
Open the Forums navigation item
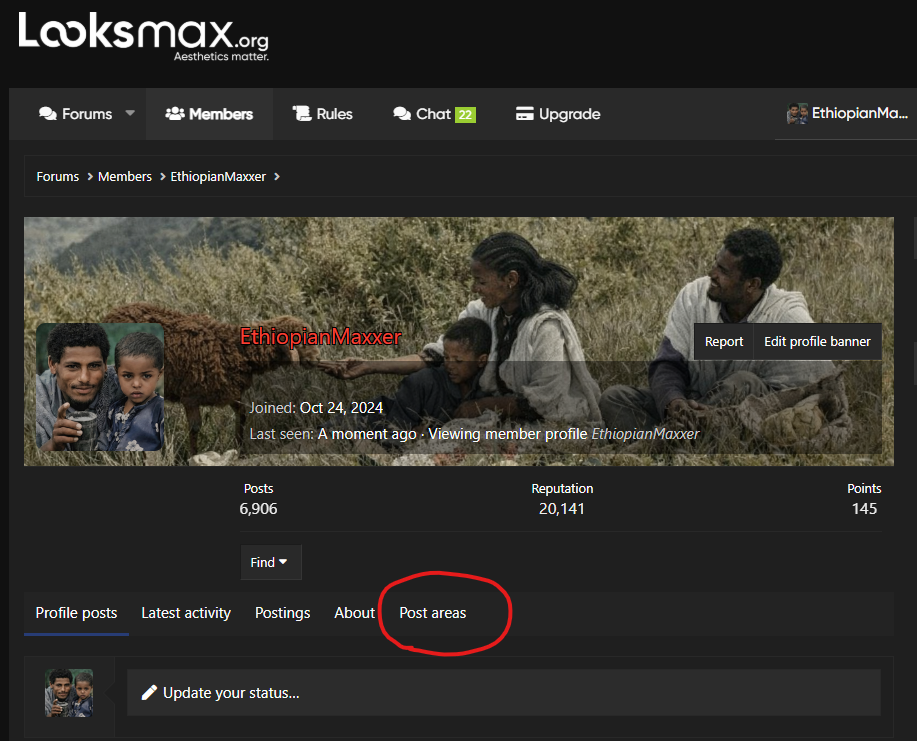point(76,114)
